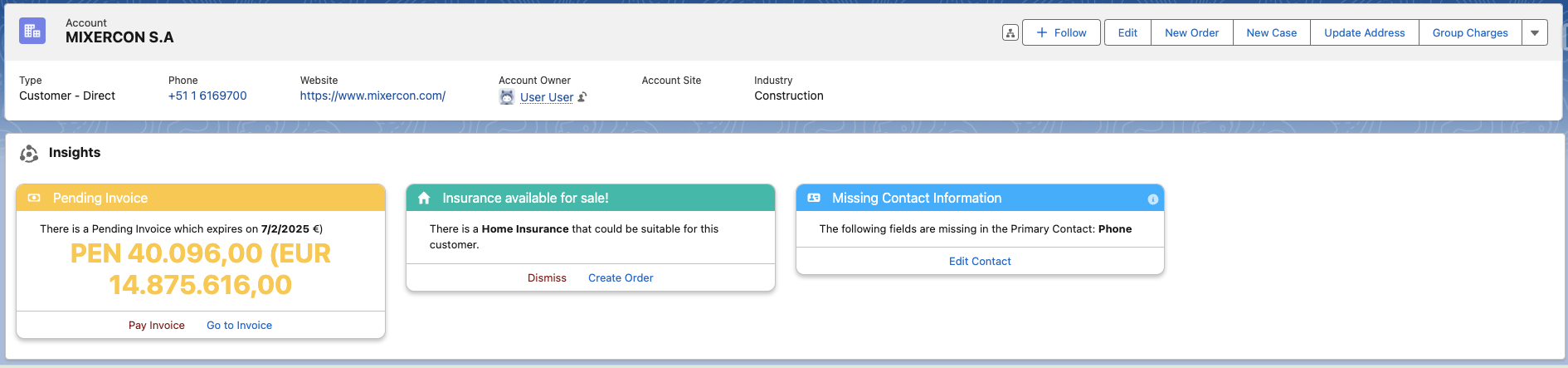The height and width of the screenshot is (368, 1568).
Task: Follow the MIXERCON S.A account
Action: (1061, 32)
